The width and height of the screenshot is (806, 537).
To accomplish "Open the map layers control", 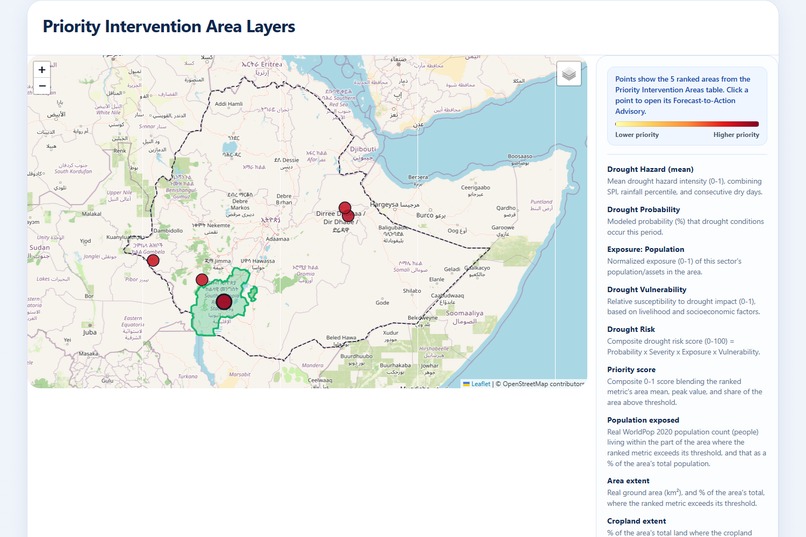I will coord(569,74).
